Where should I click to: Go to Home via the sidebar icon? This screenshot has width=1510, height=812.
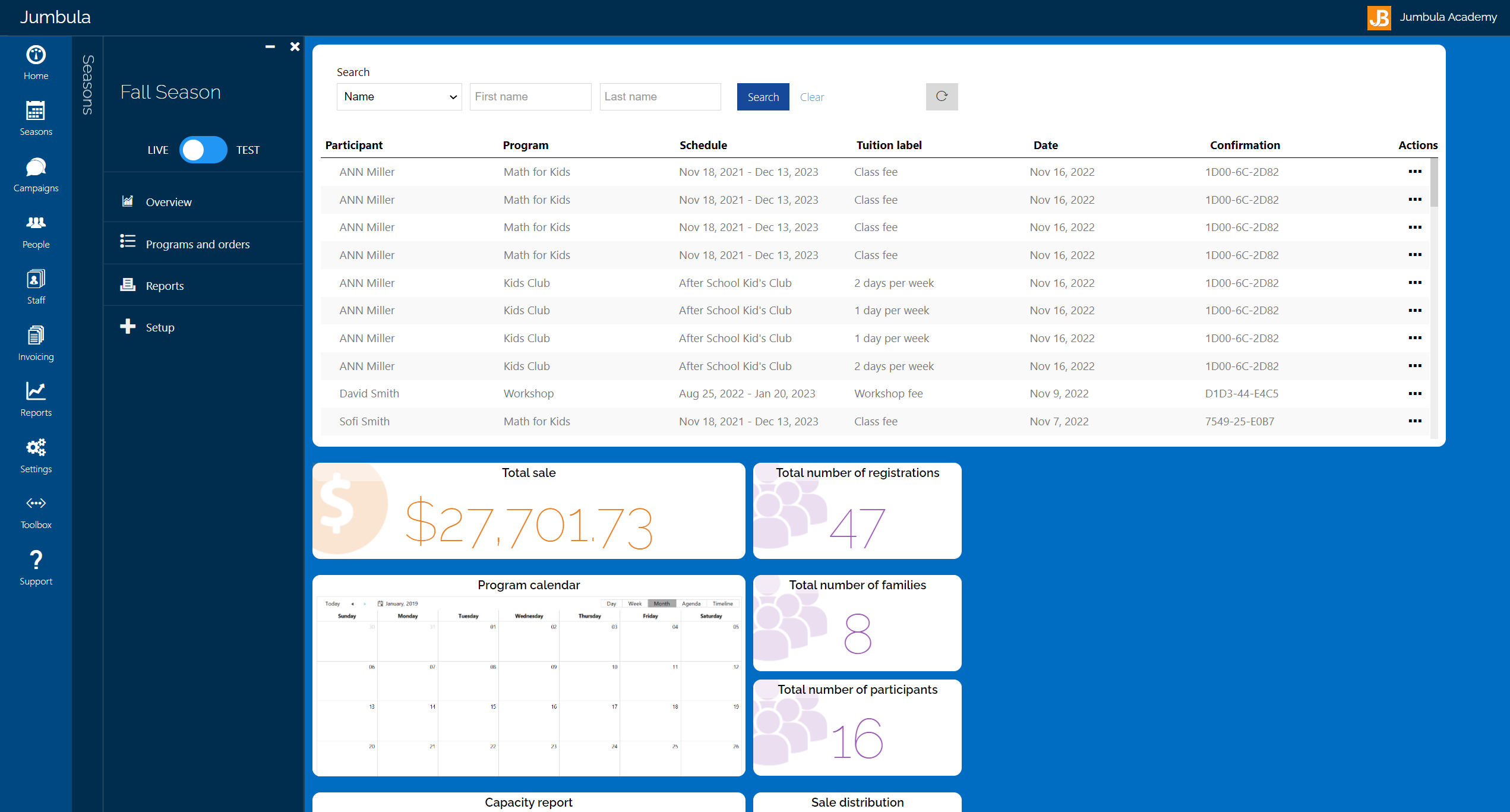click(x=36, y=61)
